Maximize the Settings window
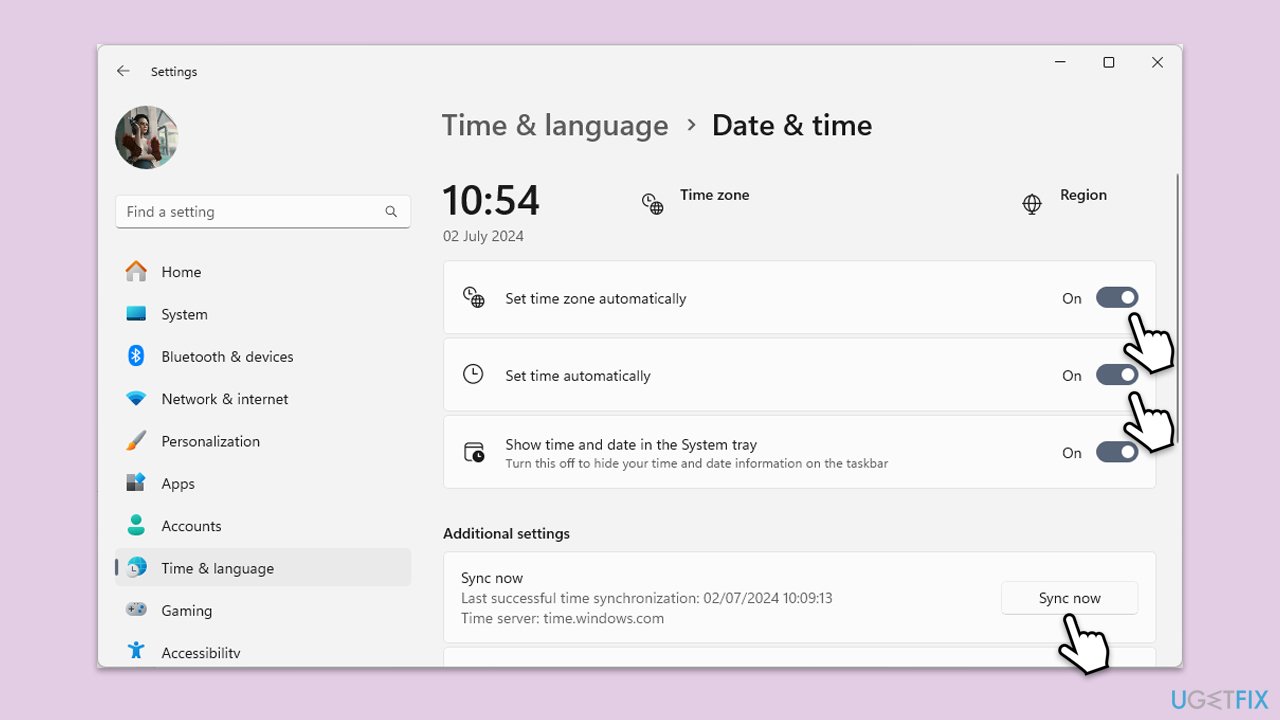Image resolution: width=1280 pixels, height=720 pixels. point(1108,62)
